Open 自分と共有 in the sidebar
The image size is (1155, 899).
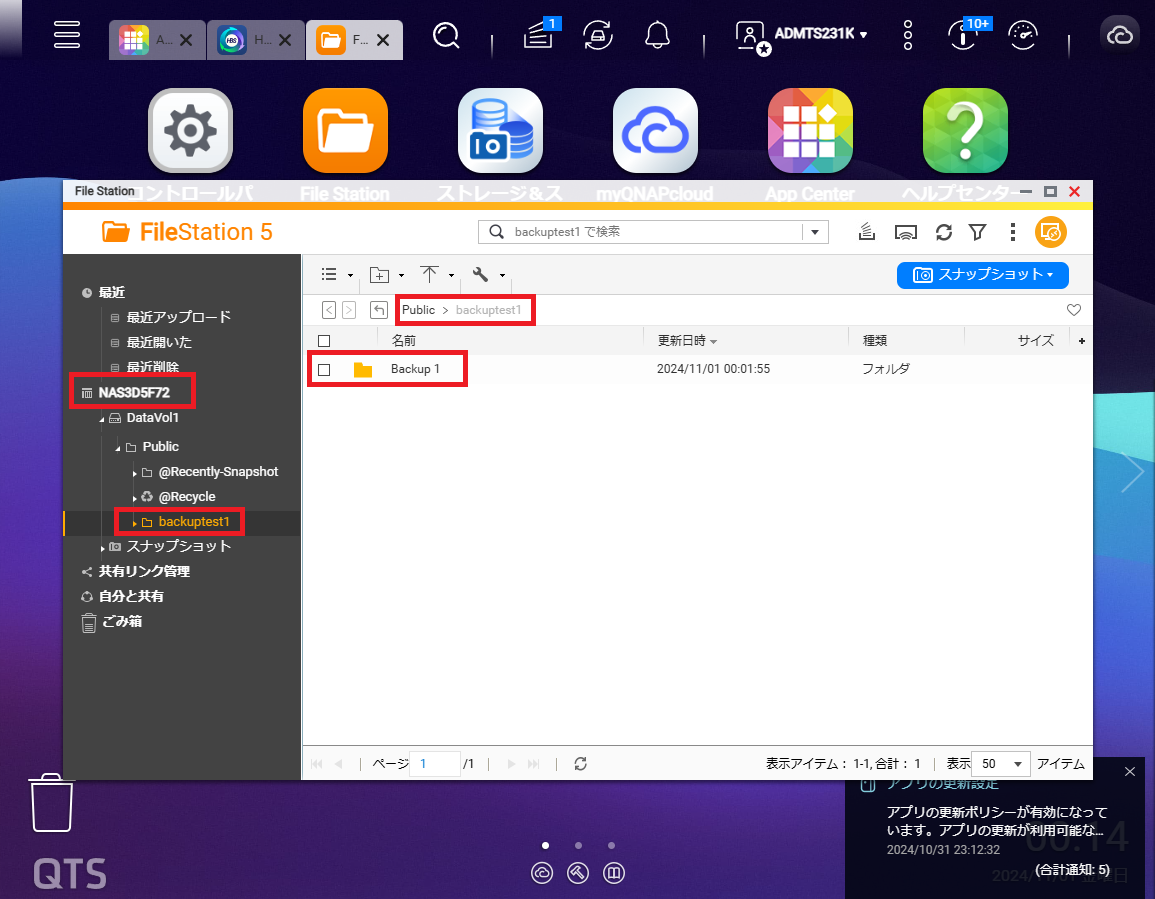point(131,596)
